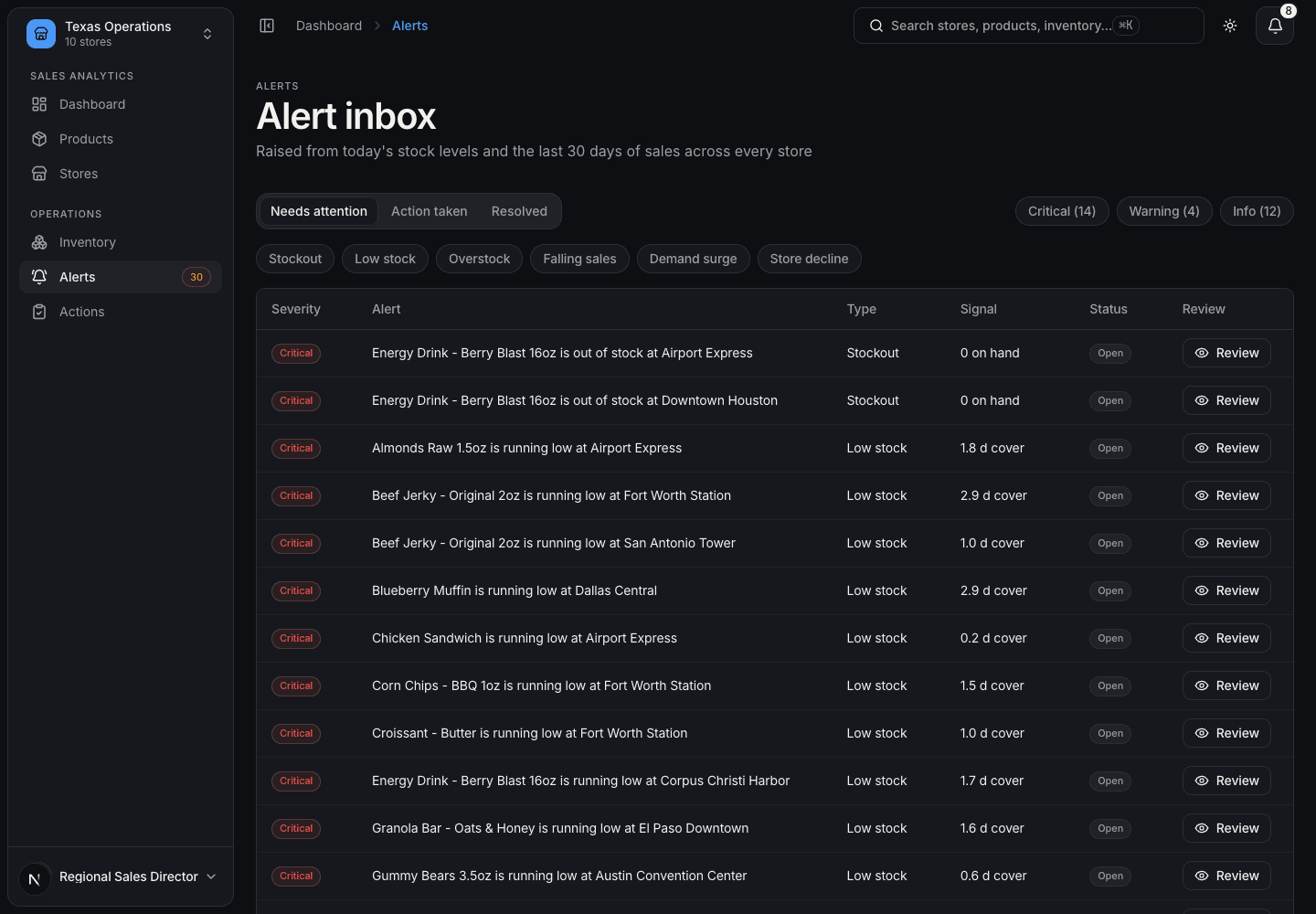Click the user avatar N icon
This screenshot has width=1316, height=914.
click(x=35, y=879)
